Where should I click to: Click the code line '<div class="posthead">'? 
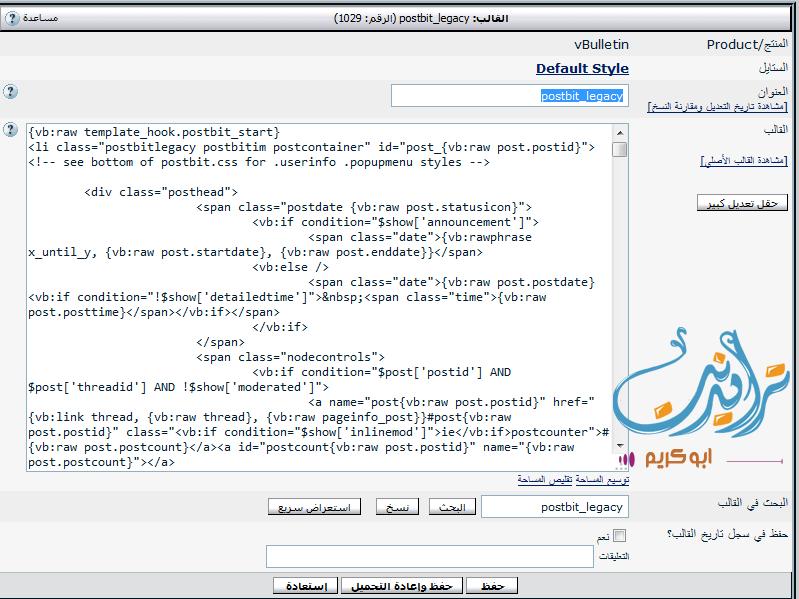(x=161, y=192)
